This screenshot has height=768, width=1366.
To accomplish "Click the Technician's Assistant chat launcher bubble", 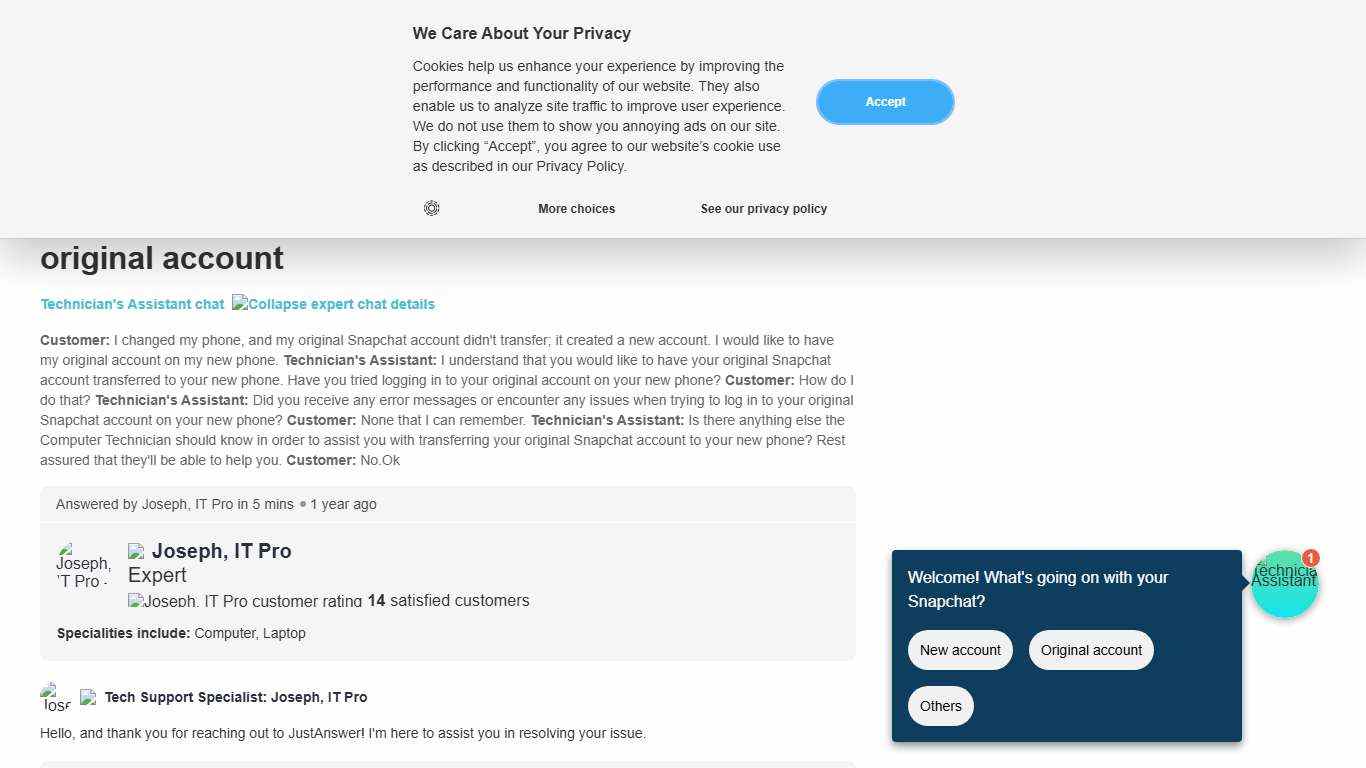I will (x=1284, y=584).
